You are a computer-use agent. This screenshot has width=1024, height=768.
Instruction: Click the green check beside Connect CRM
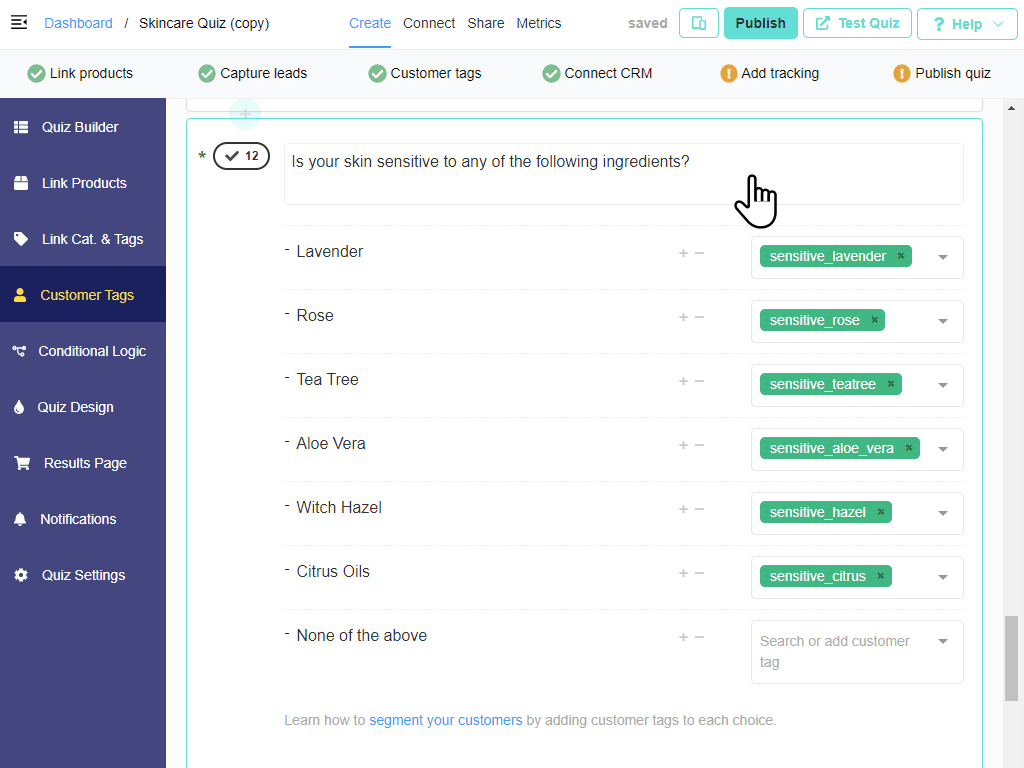(551, 74)
